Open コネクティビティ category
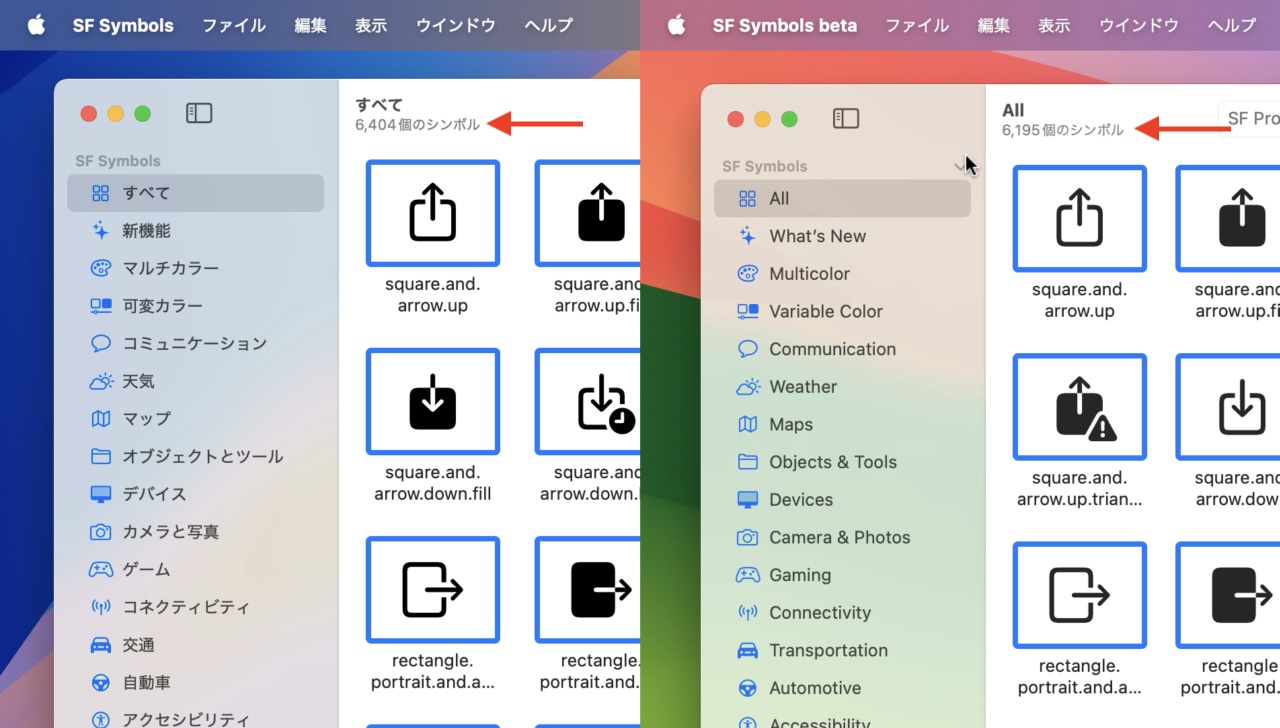This screenshot has height=728, width=1280. click(196, 607)
